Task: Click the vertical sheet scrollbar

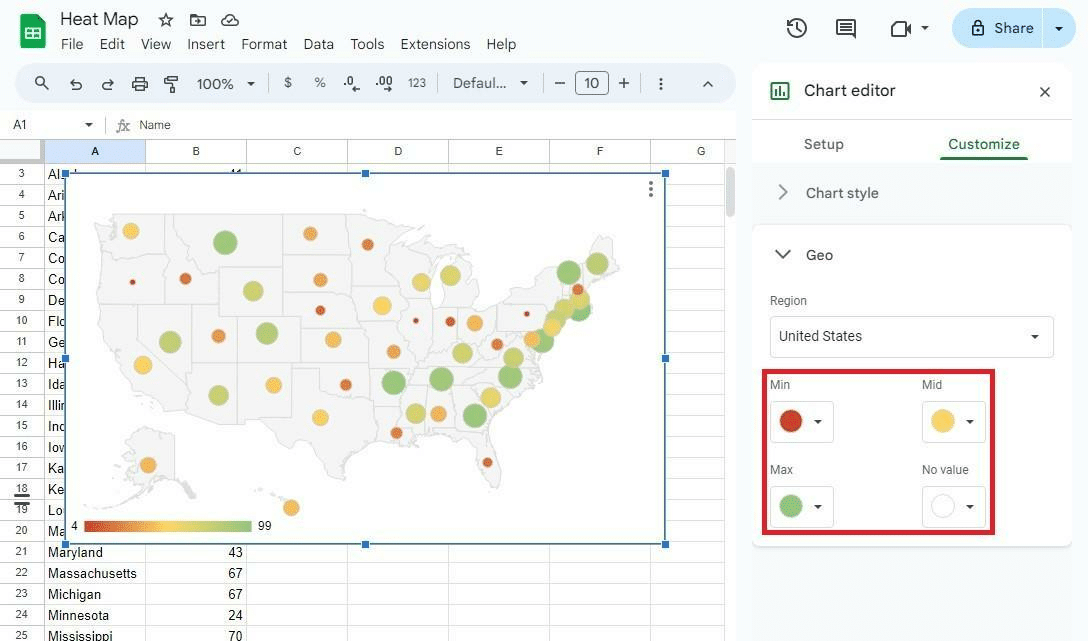Action: pos(730,192)
